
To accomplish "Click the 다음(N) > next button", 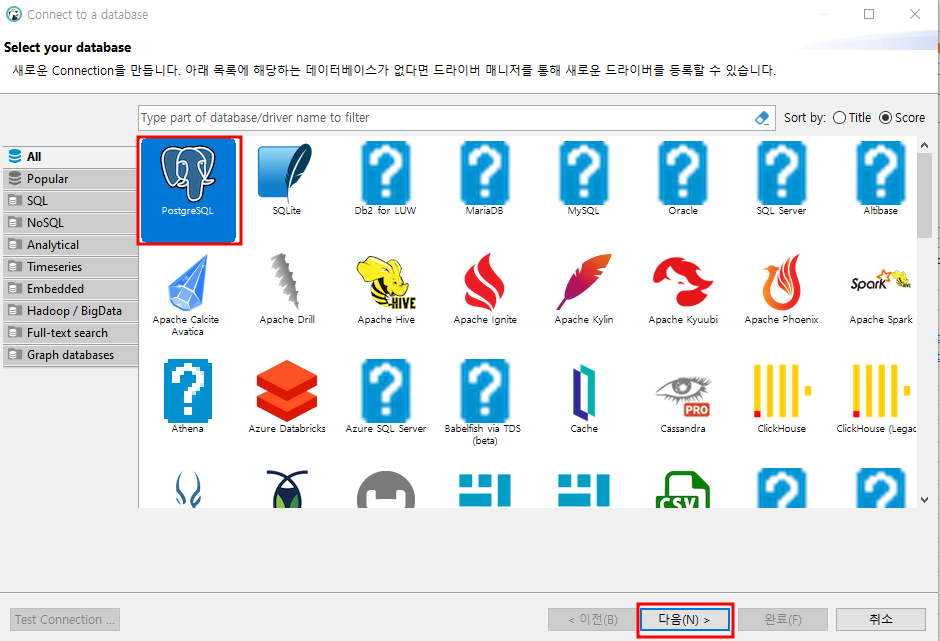I will pos(685,619).
